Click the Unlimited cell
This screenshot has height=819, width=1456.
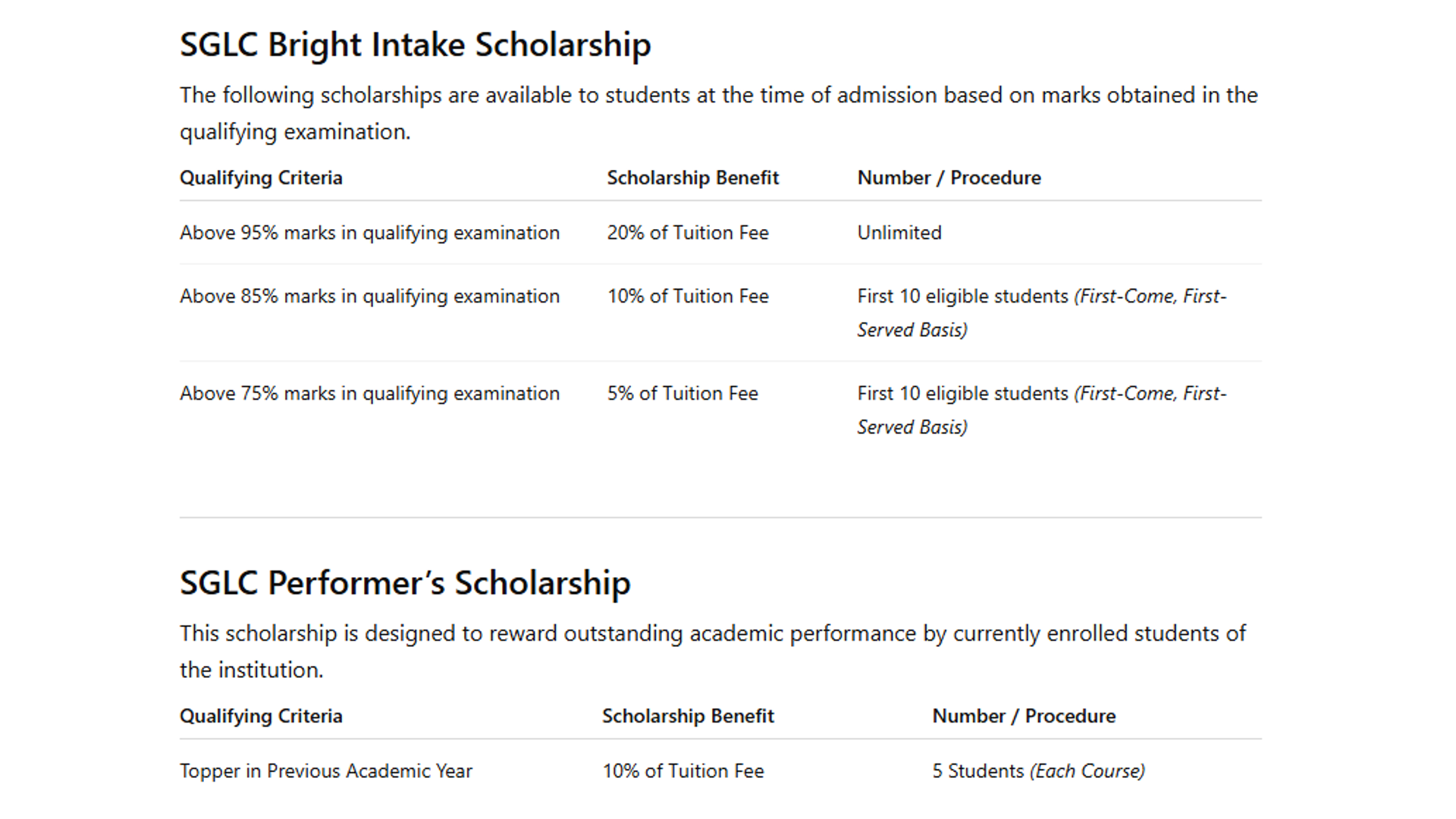coord(899,233)
